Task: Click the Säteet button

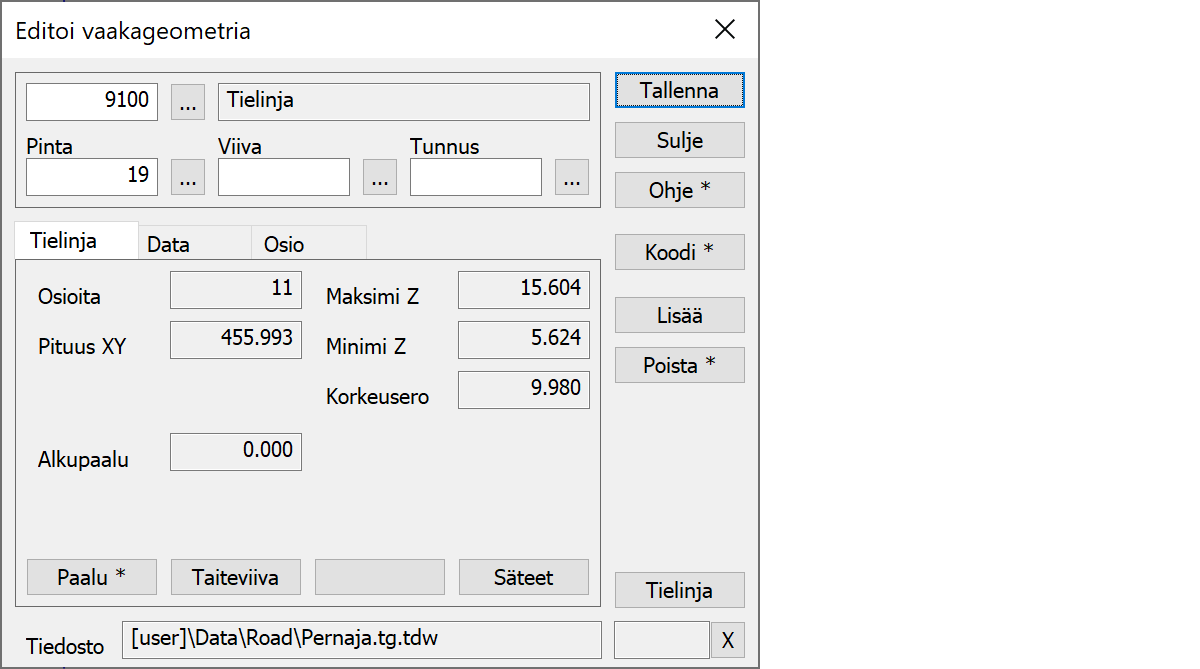Action: [523, 576]
